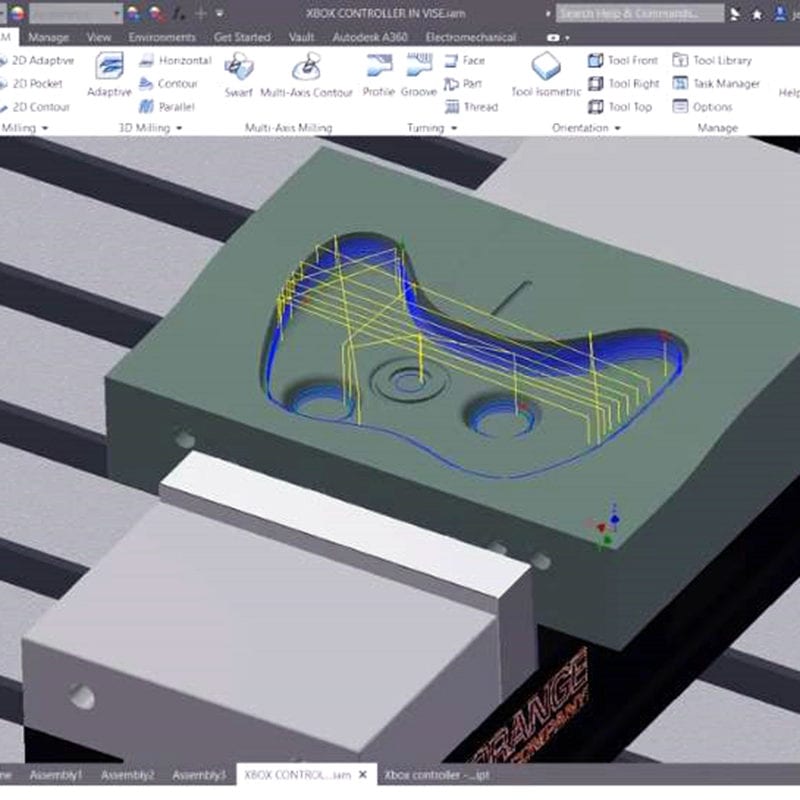Viewport: 800px width, 800px height.
Task: Open the user account sign-in icon
Action: [x=780, y=14]
